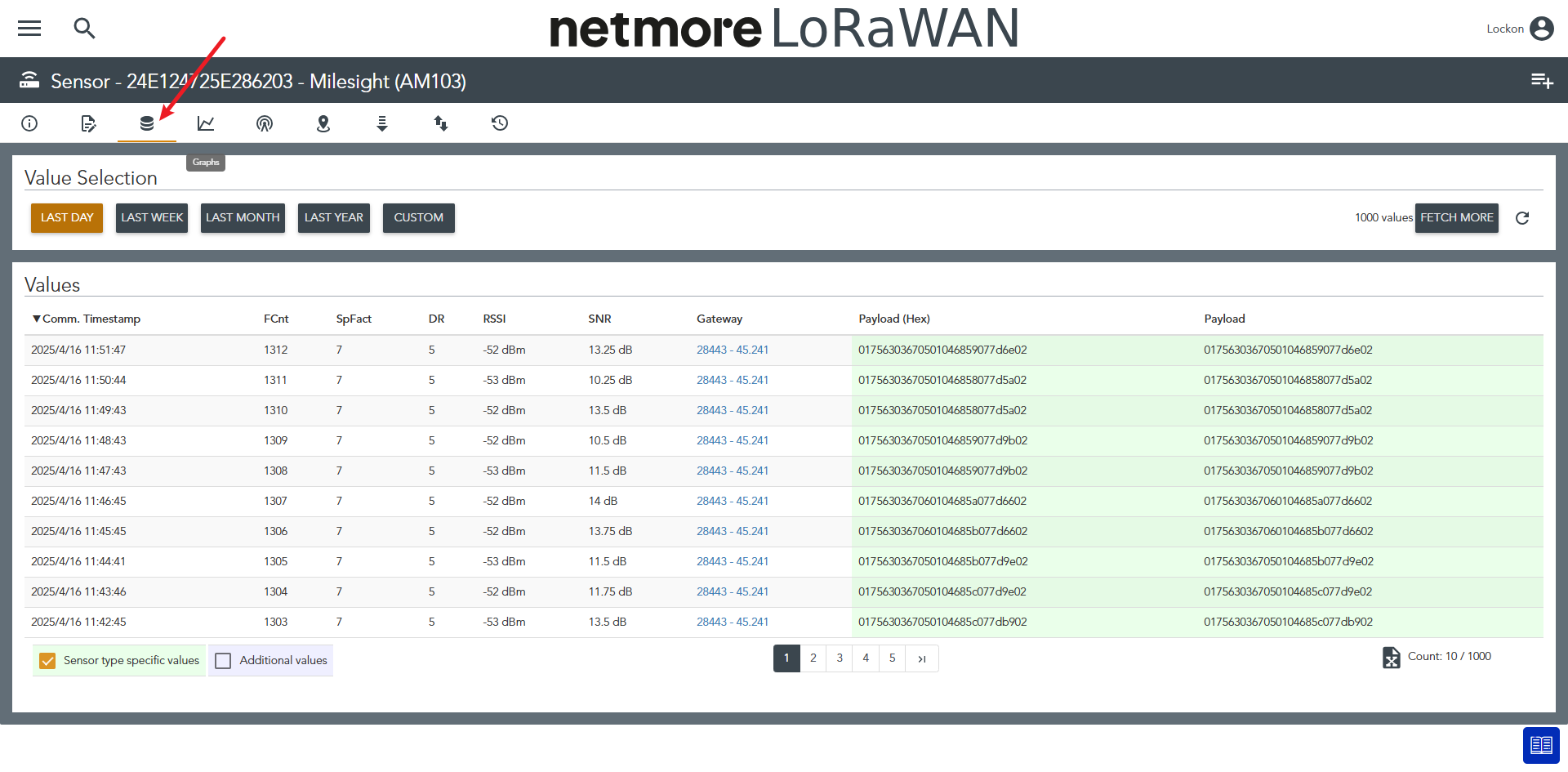Jump to the last page arrow

(922, 658)
